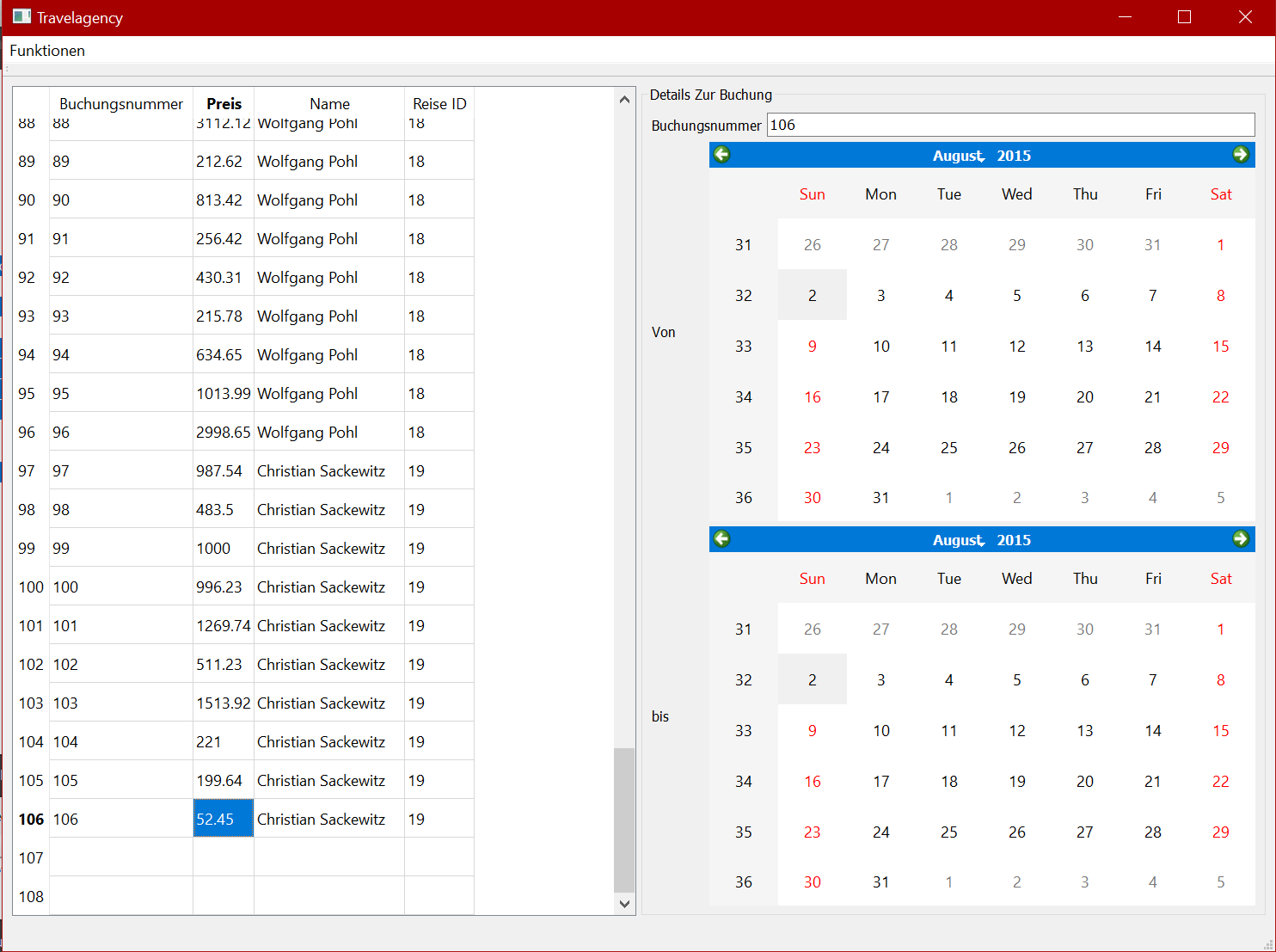
Task: Go to previous month in bis calendar
Action: point(721,539)
